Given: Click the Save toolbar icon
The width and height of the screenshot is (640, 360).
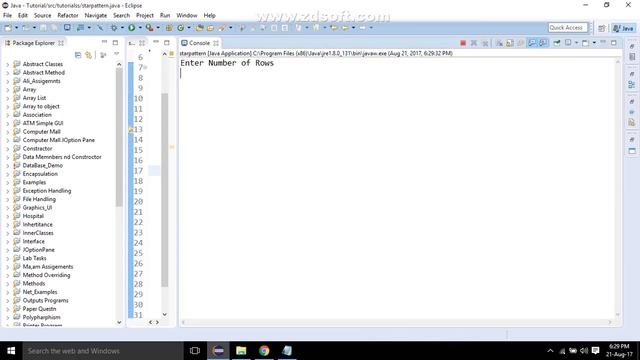Looking at the screenshot, I should [x=43, y=28].
